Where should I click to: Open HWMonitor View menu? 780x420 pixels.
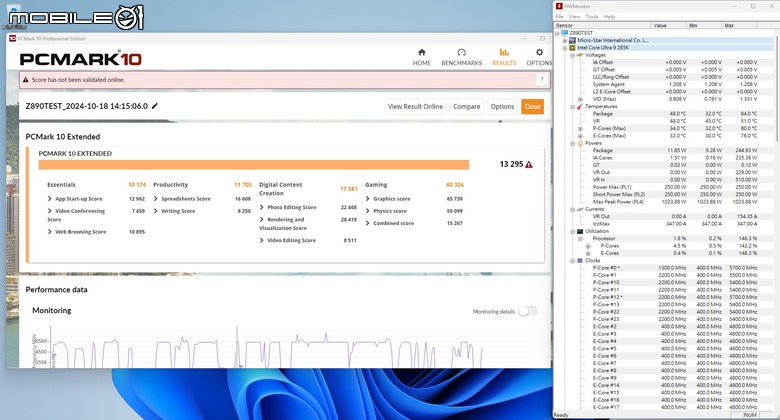tap(575, 16)
